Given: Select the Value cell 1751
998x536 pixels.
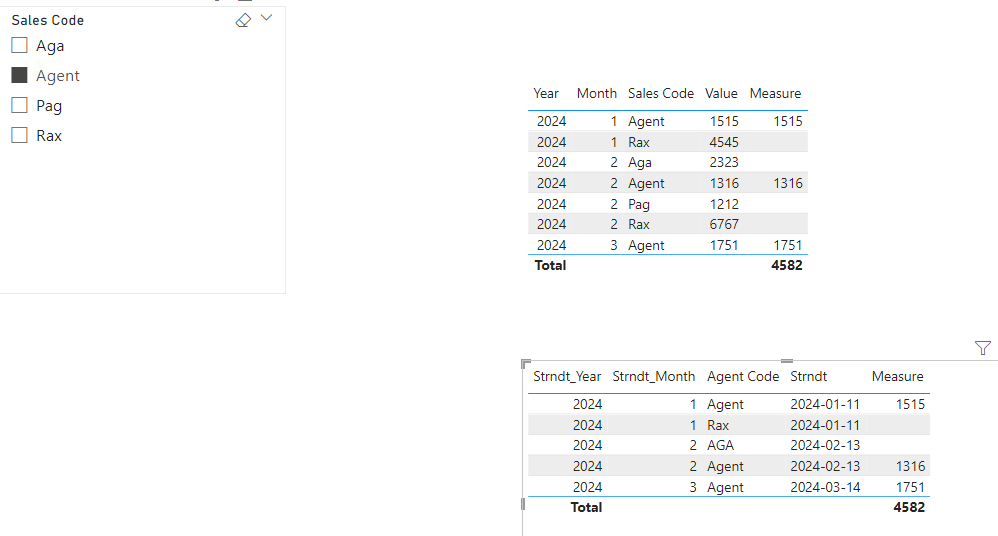Looking at the screenshot, I should (x=724, y=245).
